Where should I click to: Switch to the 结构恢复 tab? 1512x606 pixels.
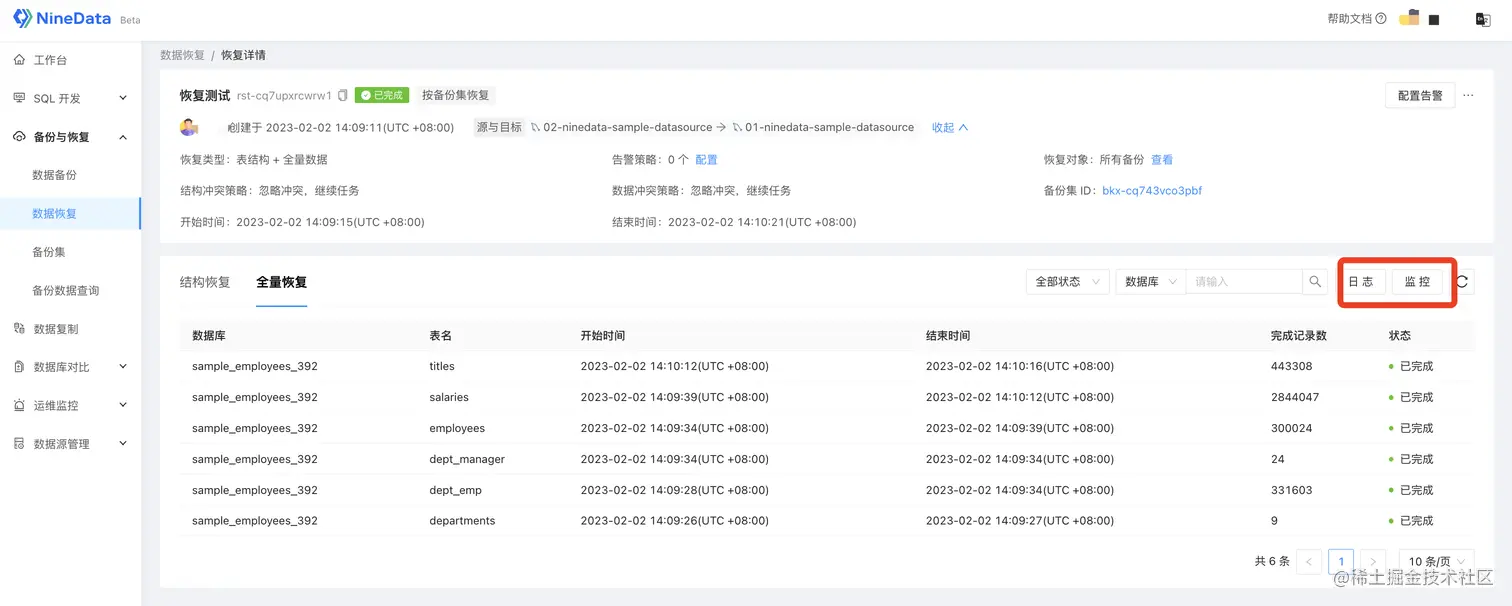pyautogui.click(x=204, y=281)
